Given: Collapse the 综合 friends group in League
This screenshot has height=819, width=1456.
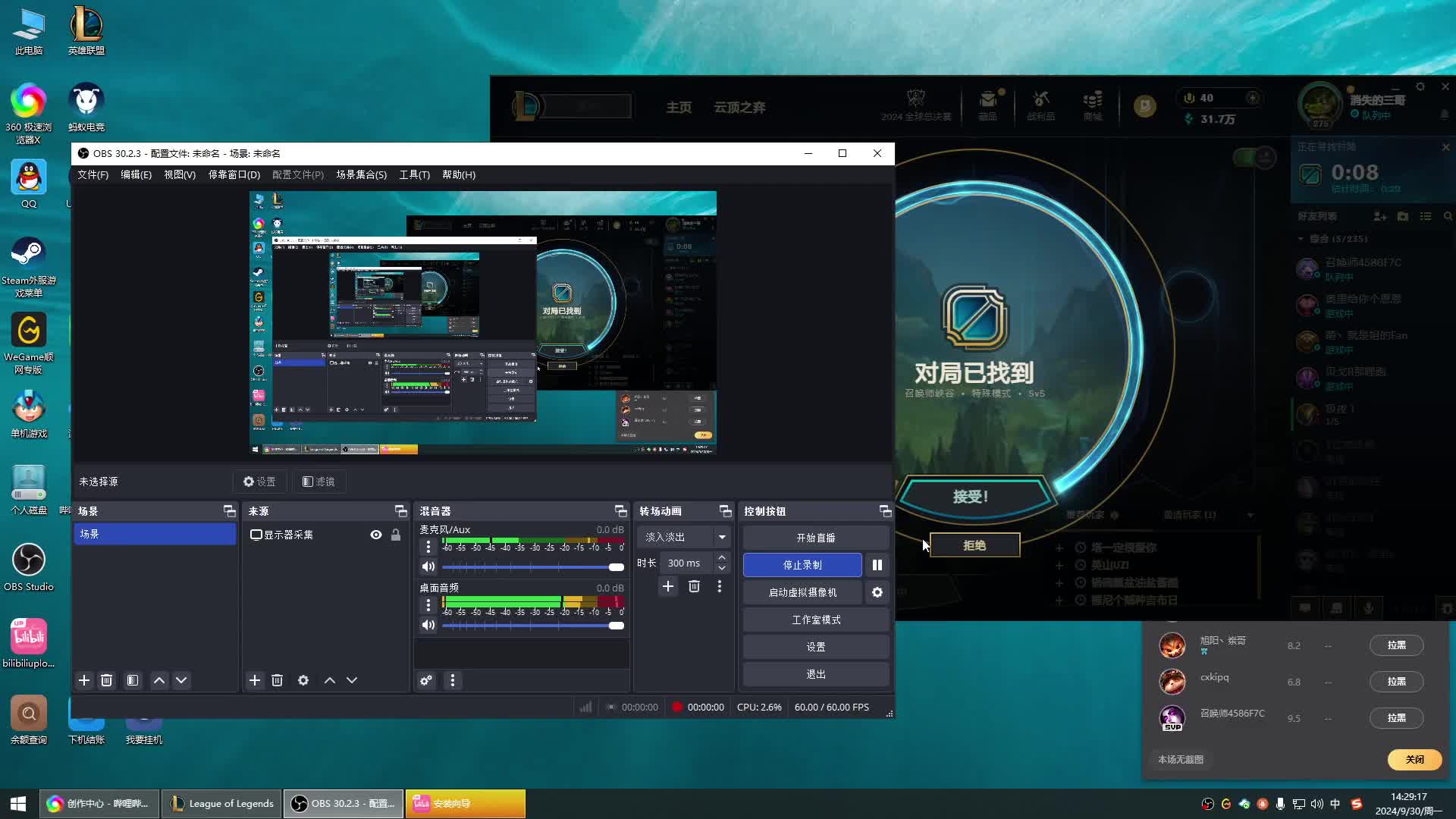Looking at the screenshot, I should tap(1301, 239).
